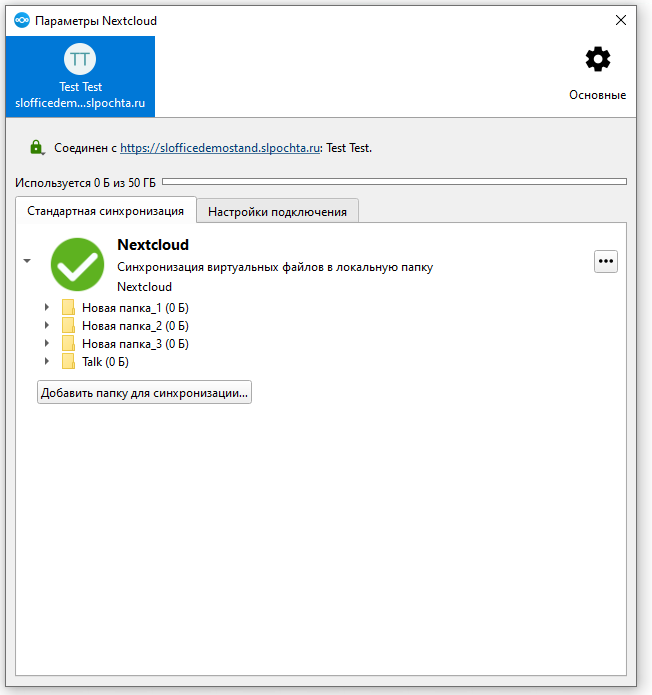This screenshot has width=652, height=695.
Task: Select the Новая папка_3 folder item
Action: pos(135,343)
